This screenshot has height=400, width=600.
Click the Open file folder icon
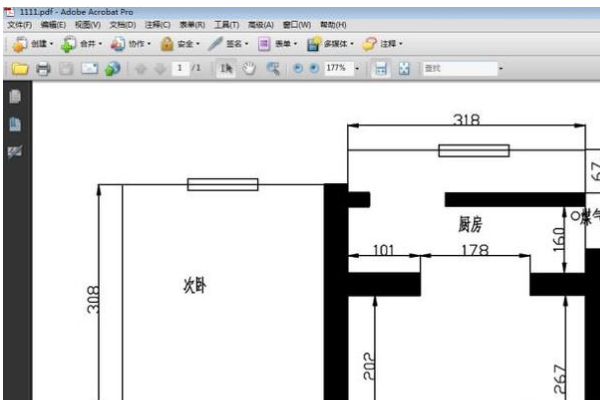pyautogui.click(x=19, y=69)
